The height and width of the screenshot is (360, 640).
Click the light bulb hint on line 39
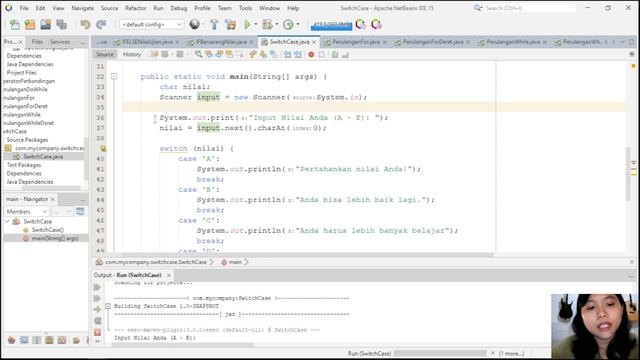[103, 149]
